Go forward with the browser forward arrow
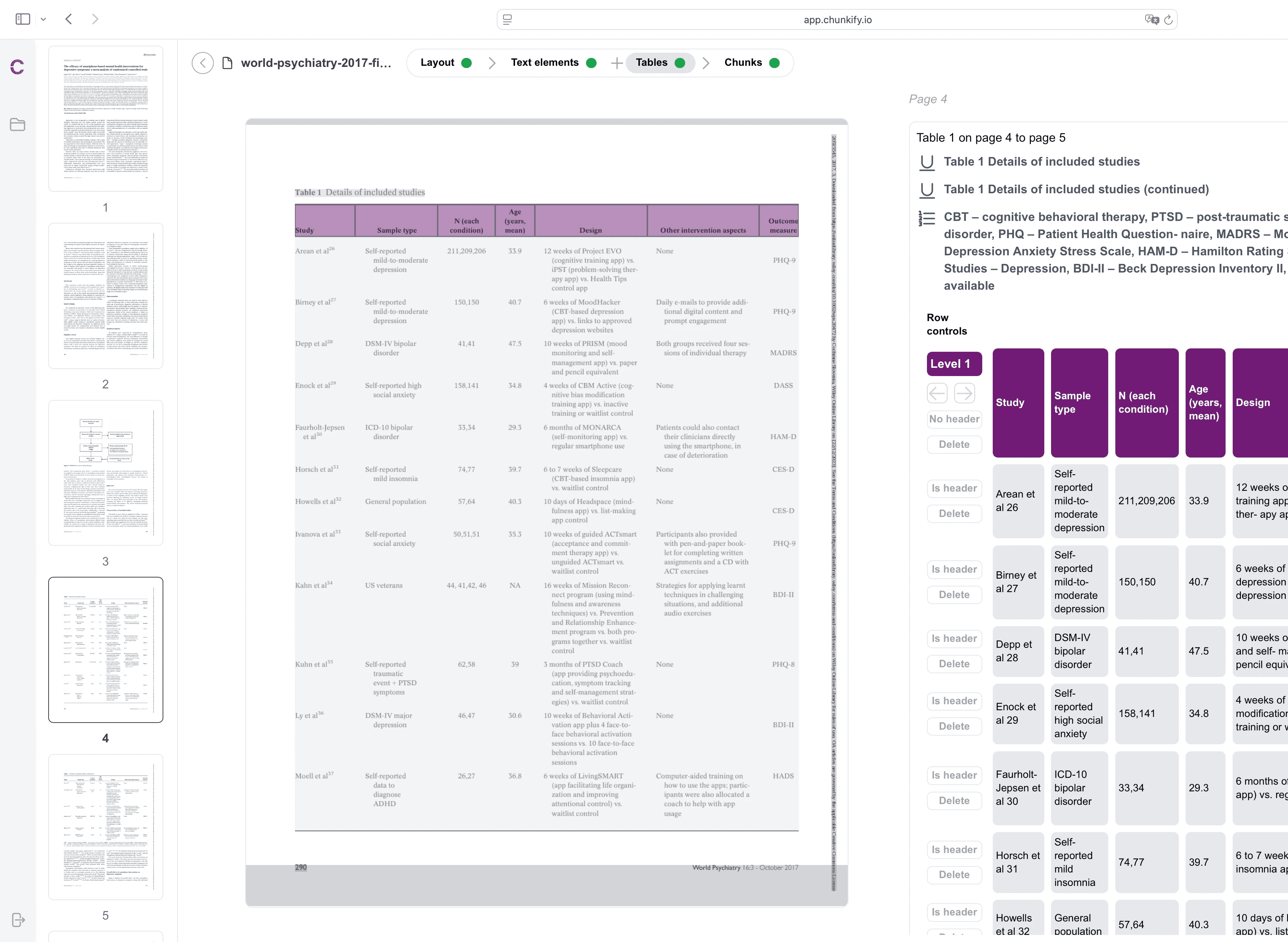Screen dimensions: 1288x942 click(x=95, y=19)
